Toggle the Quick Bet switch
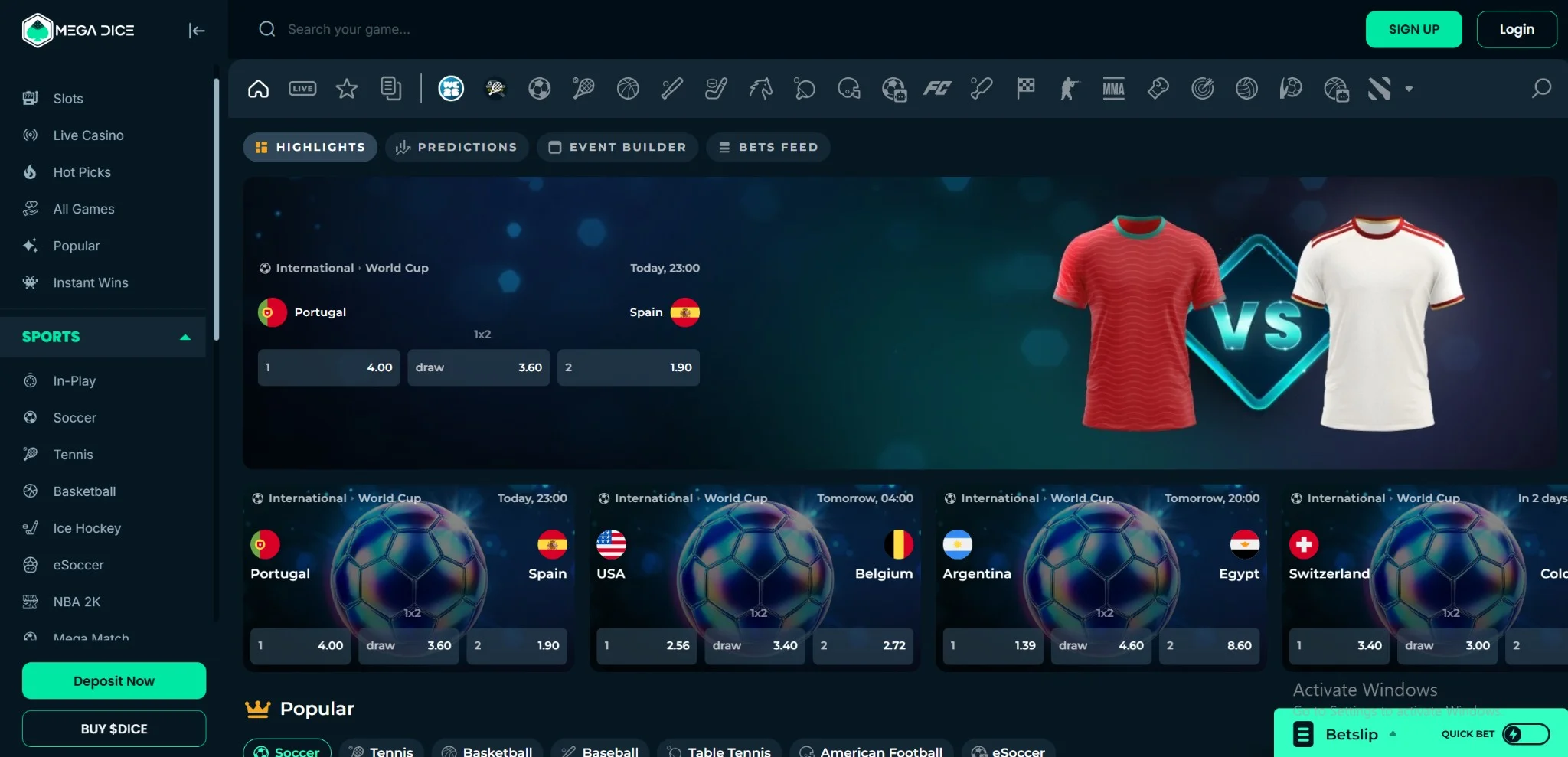 [x=1526, y=734]
